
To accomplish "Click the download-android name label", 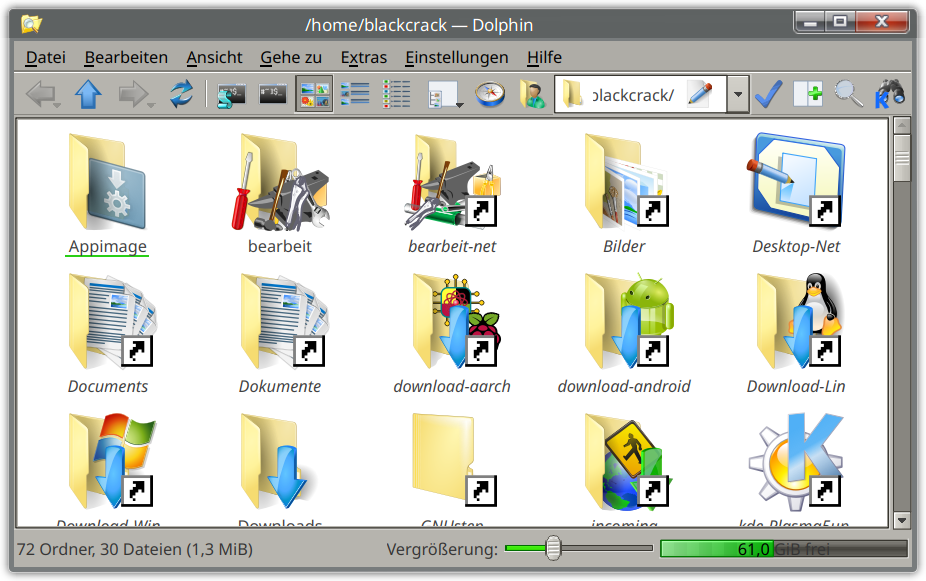I will click(x=624, y=386).
